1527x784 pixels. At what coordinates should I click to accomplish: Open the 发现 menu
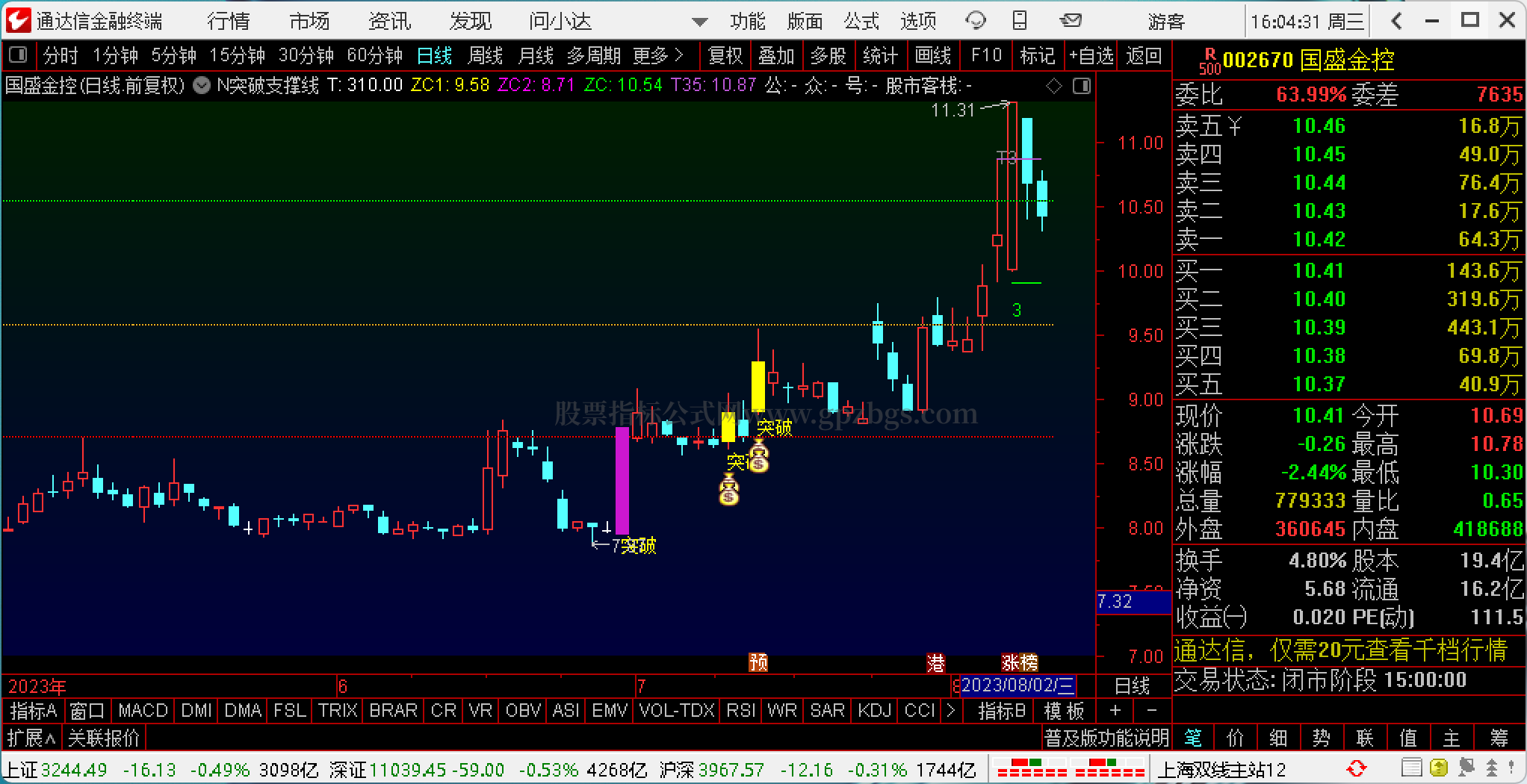pyautogui.click(x=471, y=21)
